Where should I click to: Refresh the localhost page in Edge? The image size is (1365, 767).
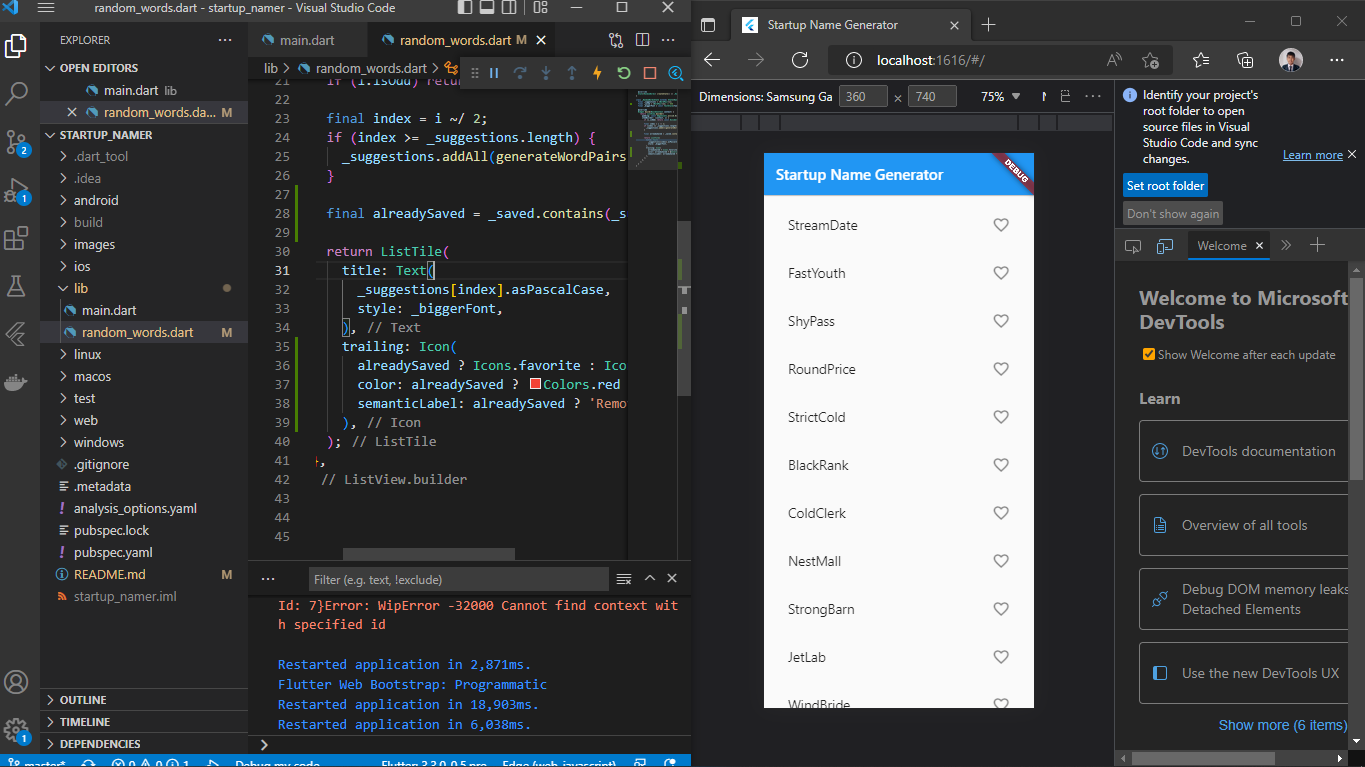800,60
